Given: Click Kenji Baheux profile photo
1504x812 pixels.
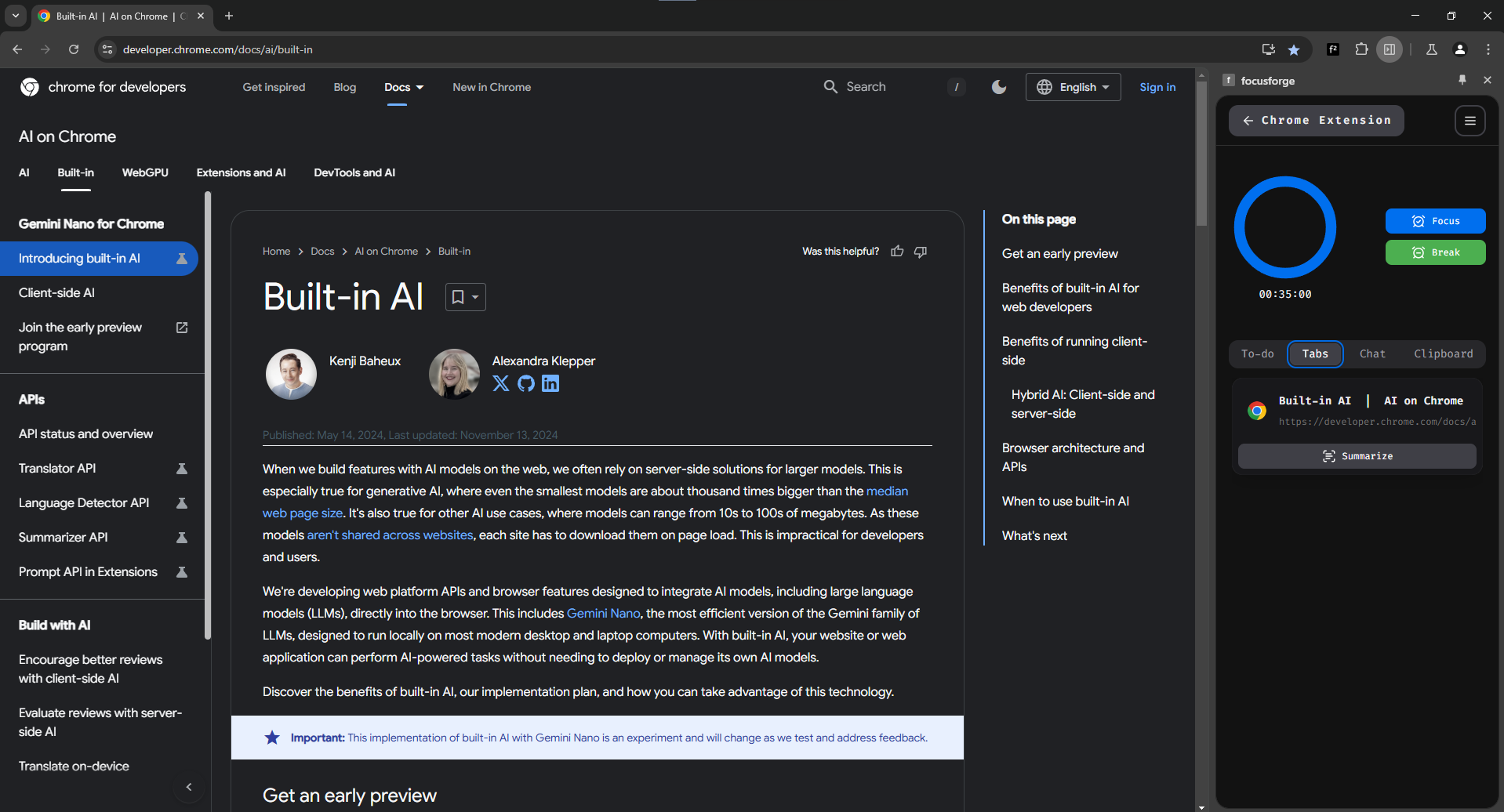Looking at the screenshot, I should pos(291,374).
